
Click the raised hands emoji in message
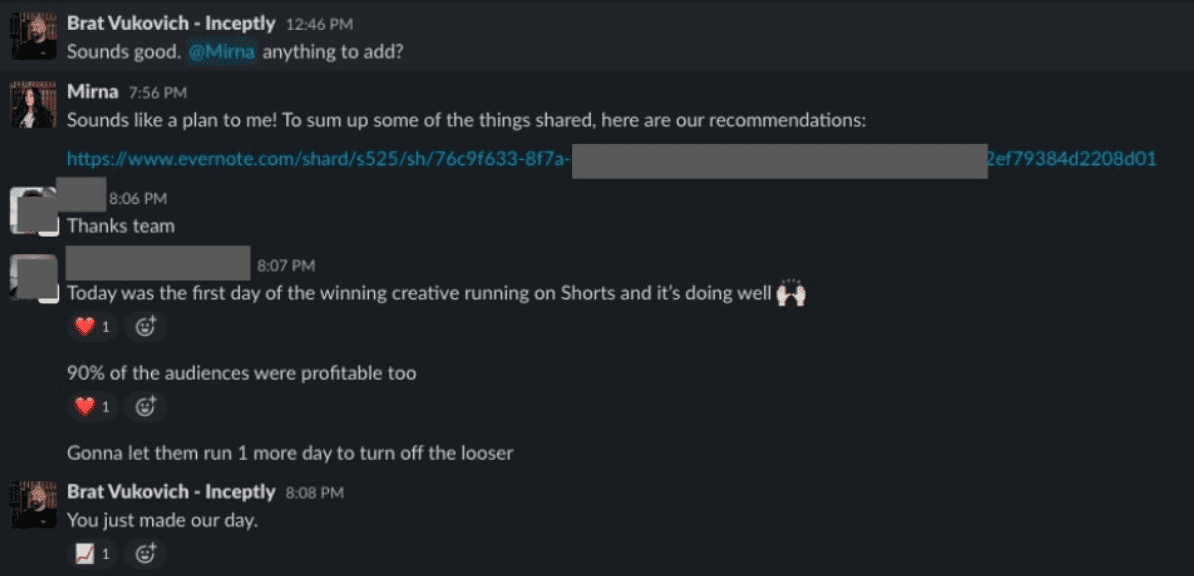791,292
